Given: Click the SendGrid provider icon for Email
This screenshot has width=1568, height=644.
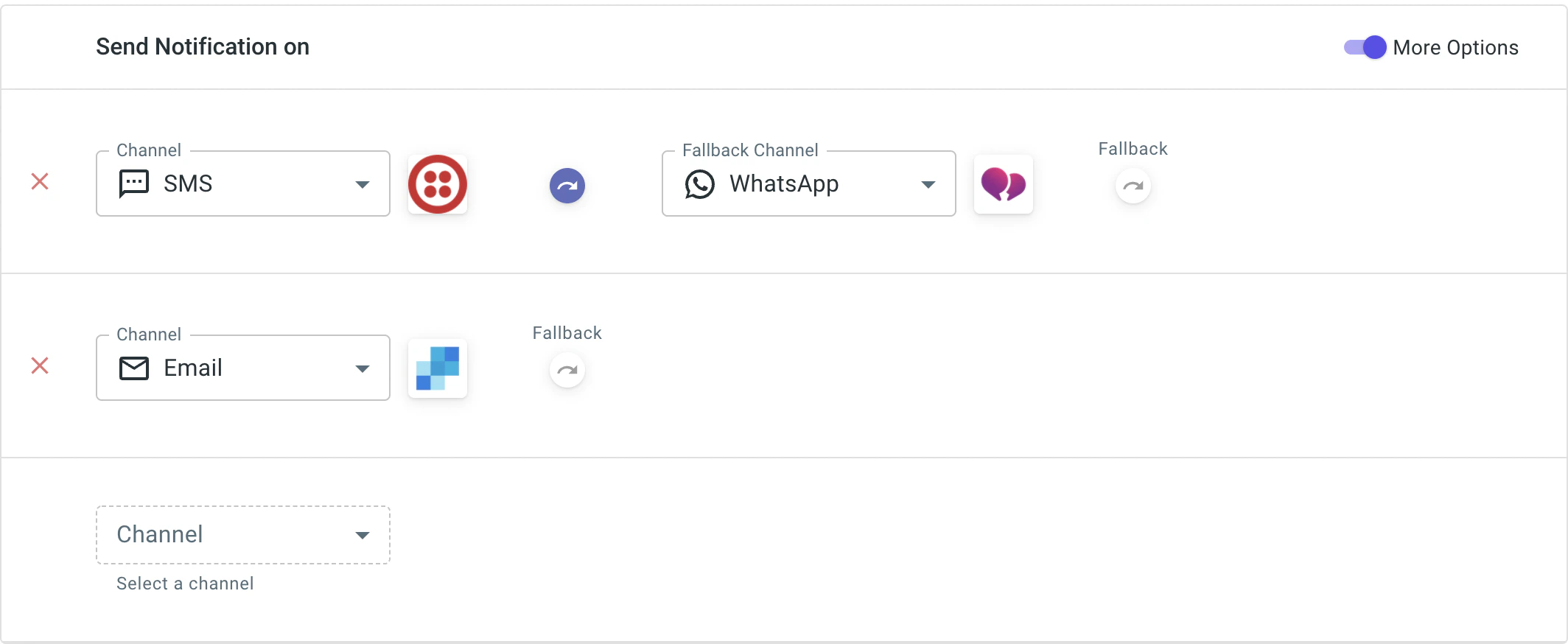Looking at the screenshot, I should (x=438, y=368).
